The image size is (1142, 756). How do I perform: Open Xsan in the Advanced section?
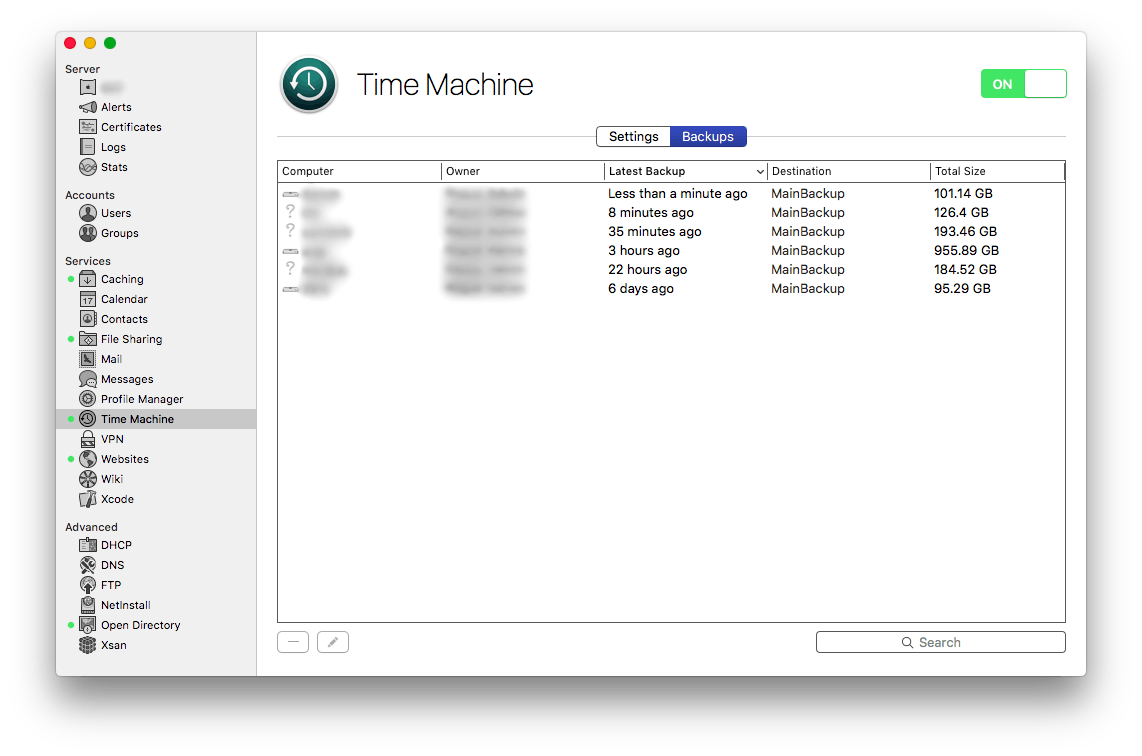[103, 645]
